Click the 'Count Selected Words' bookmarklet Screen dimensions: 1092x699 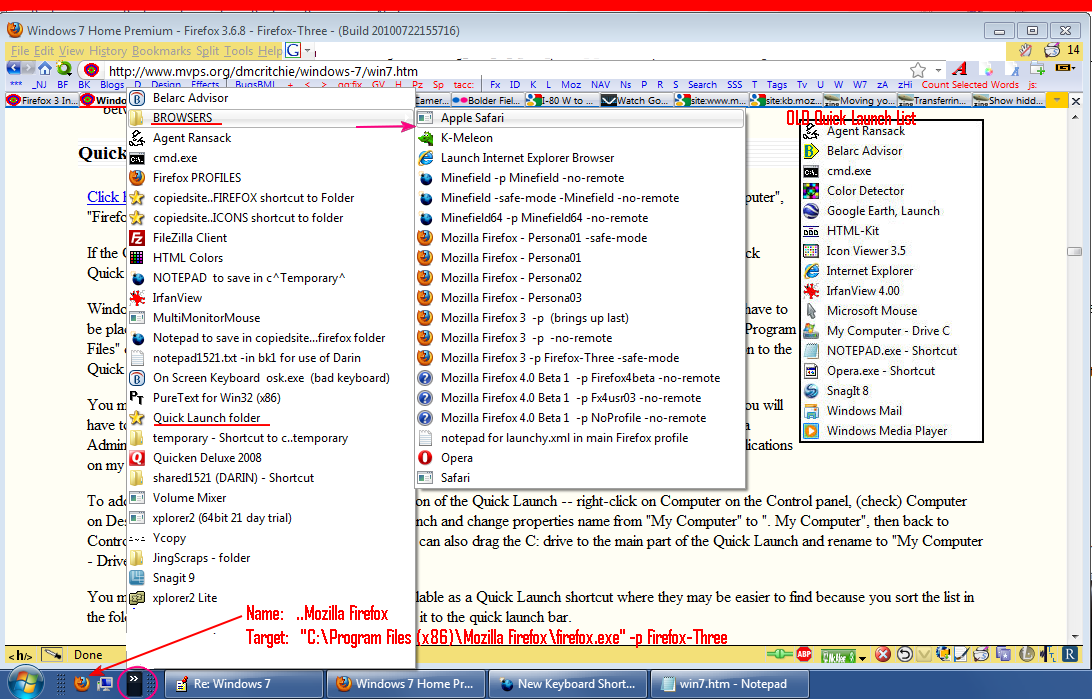pos(970,84)
